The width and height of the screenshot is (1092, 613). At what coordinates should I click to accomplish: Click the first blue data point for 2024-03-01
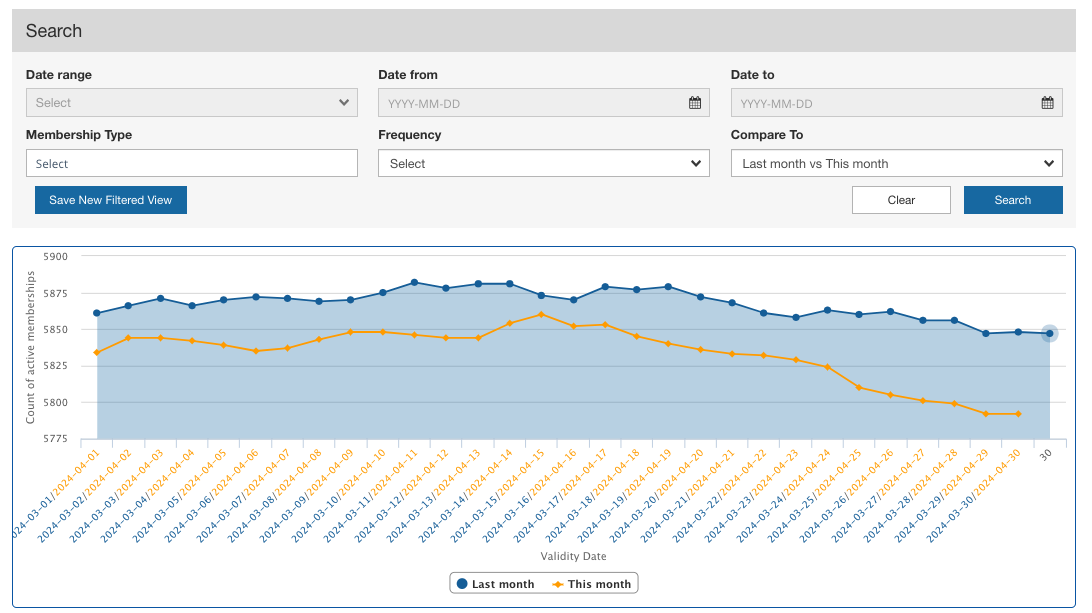click(x=97, y=313)
